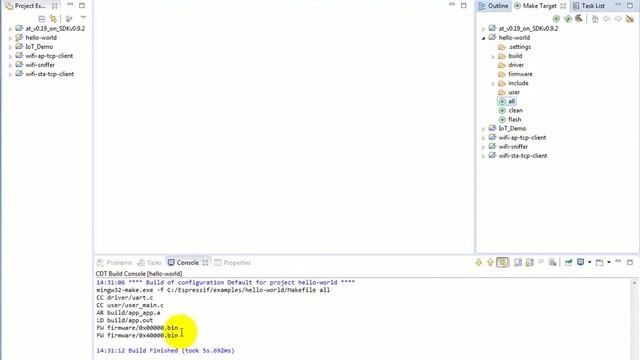Minimize the Project Explorer panel

70,5
